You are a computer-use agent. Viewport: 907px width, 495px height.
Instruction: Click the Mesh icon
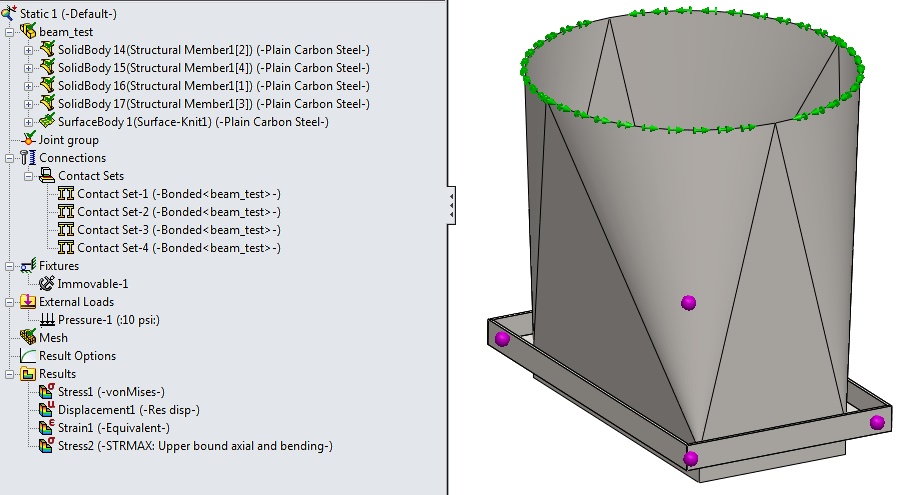pyautogui.click(x=28, y=337)
